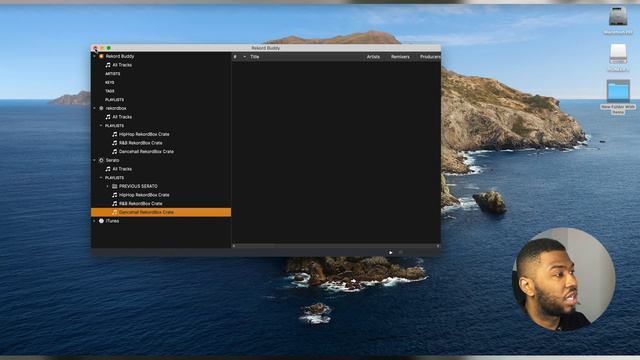
Task: Click music note icon of Serato R&B crate
Action: (115, 203)
